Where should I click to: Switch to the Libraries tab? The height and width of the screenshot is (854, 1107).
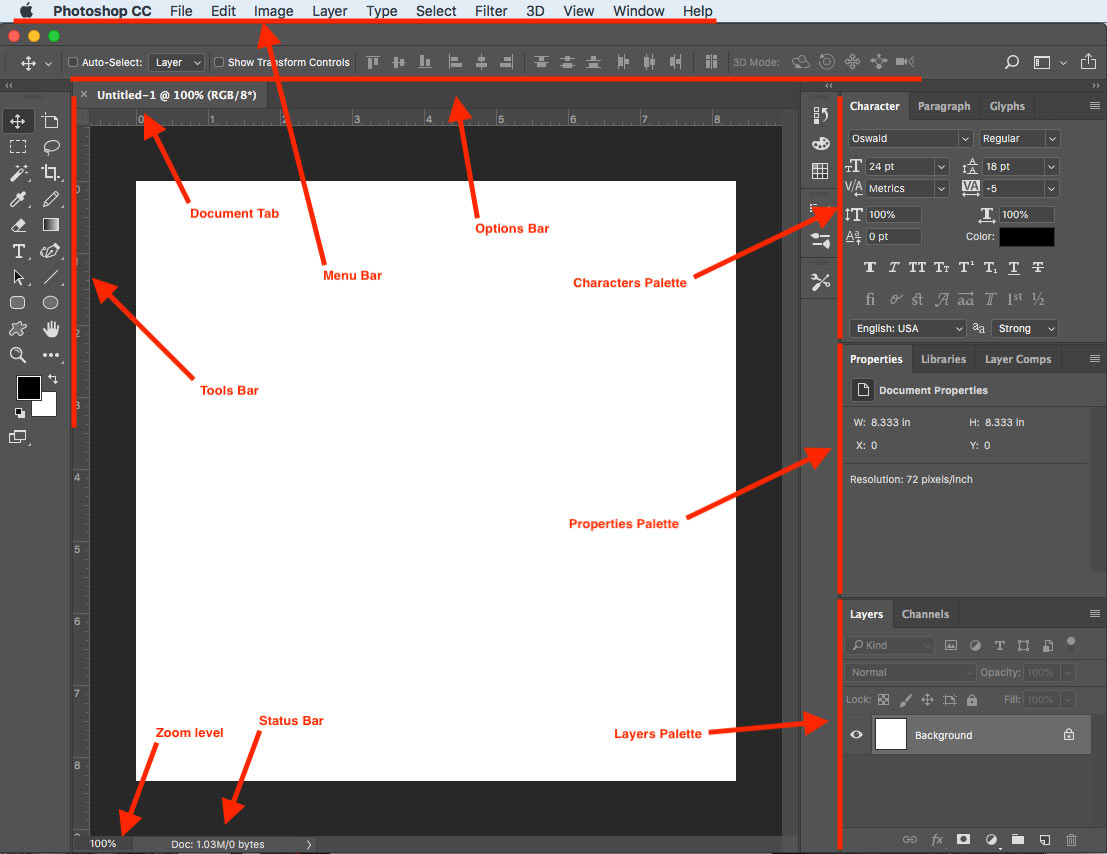pyautogui.click(x=943, y=359)
